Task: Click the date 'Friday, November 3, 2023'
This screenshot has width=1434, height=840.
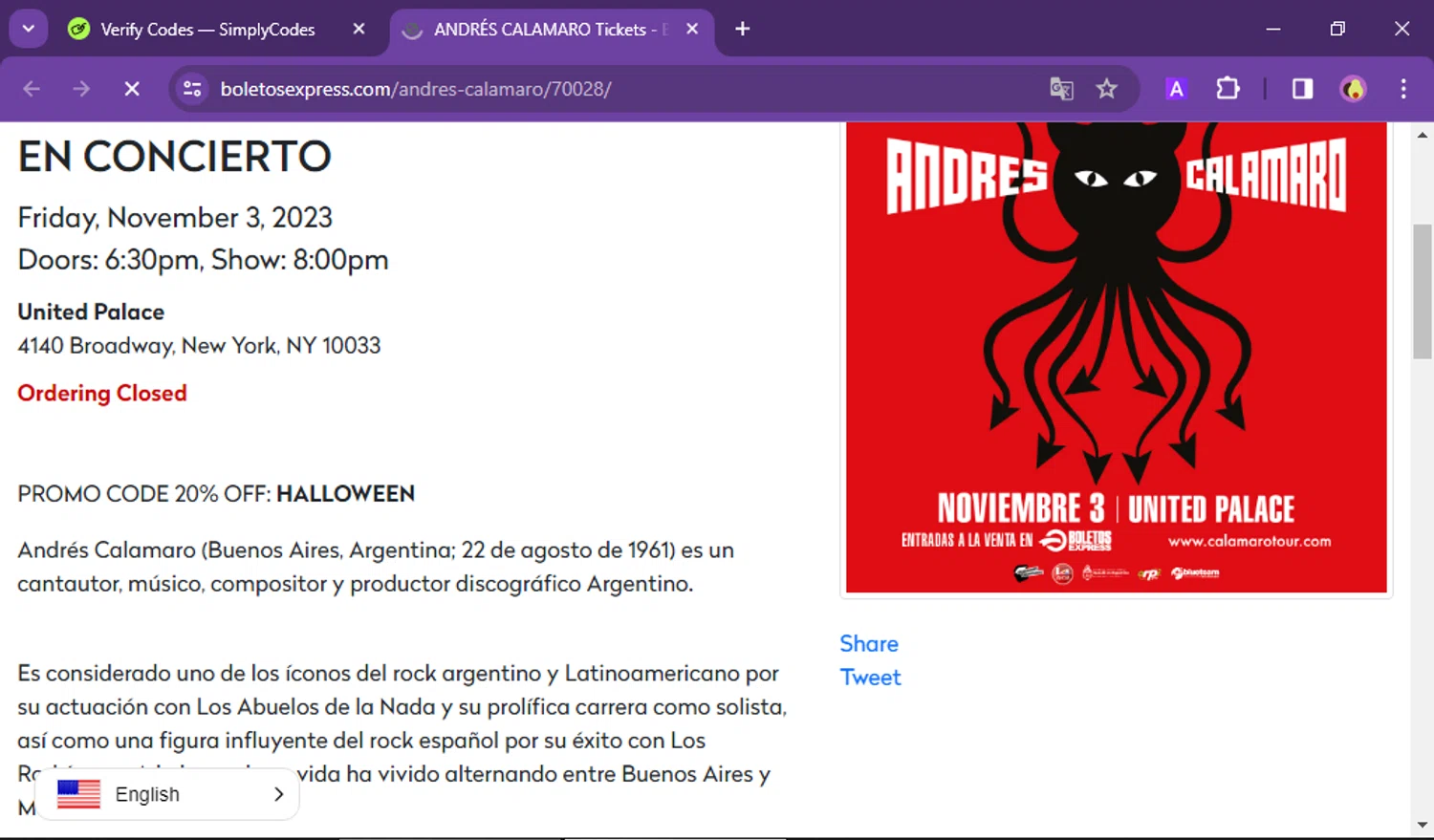Action: [x=175, y=218]
